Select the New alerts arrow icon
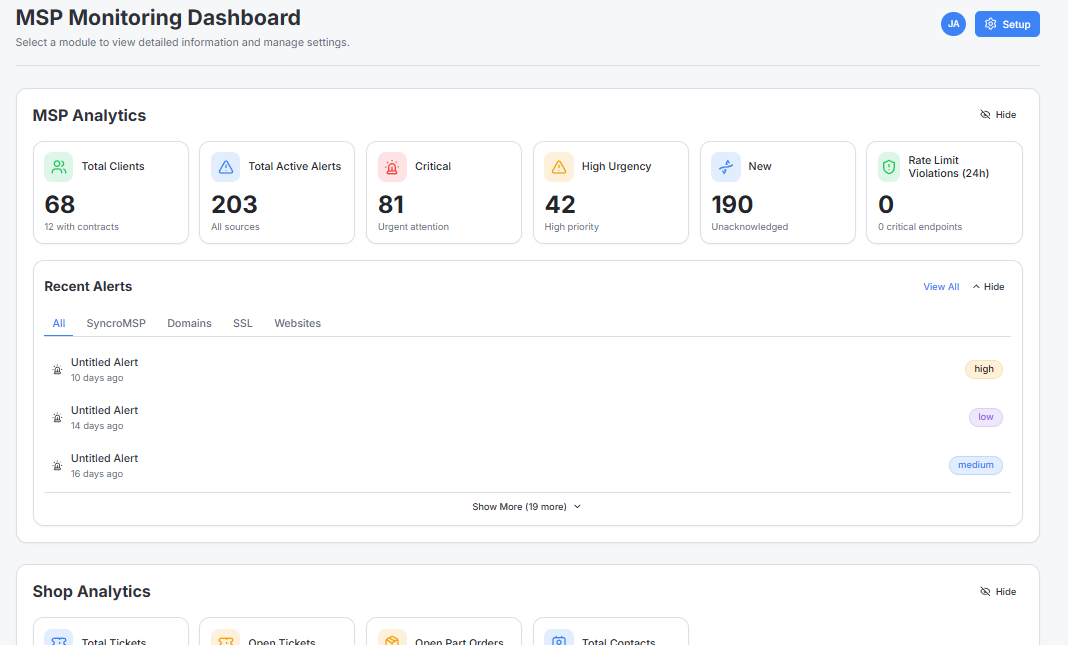This screenshot has width=1081, height=645. [x=725, y=165]
